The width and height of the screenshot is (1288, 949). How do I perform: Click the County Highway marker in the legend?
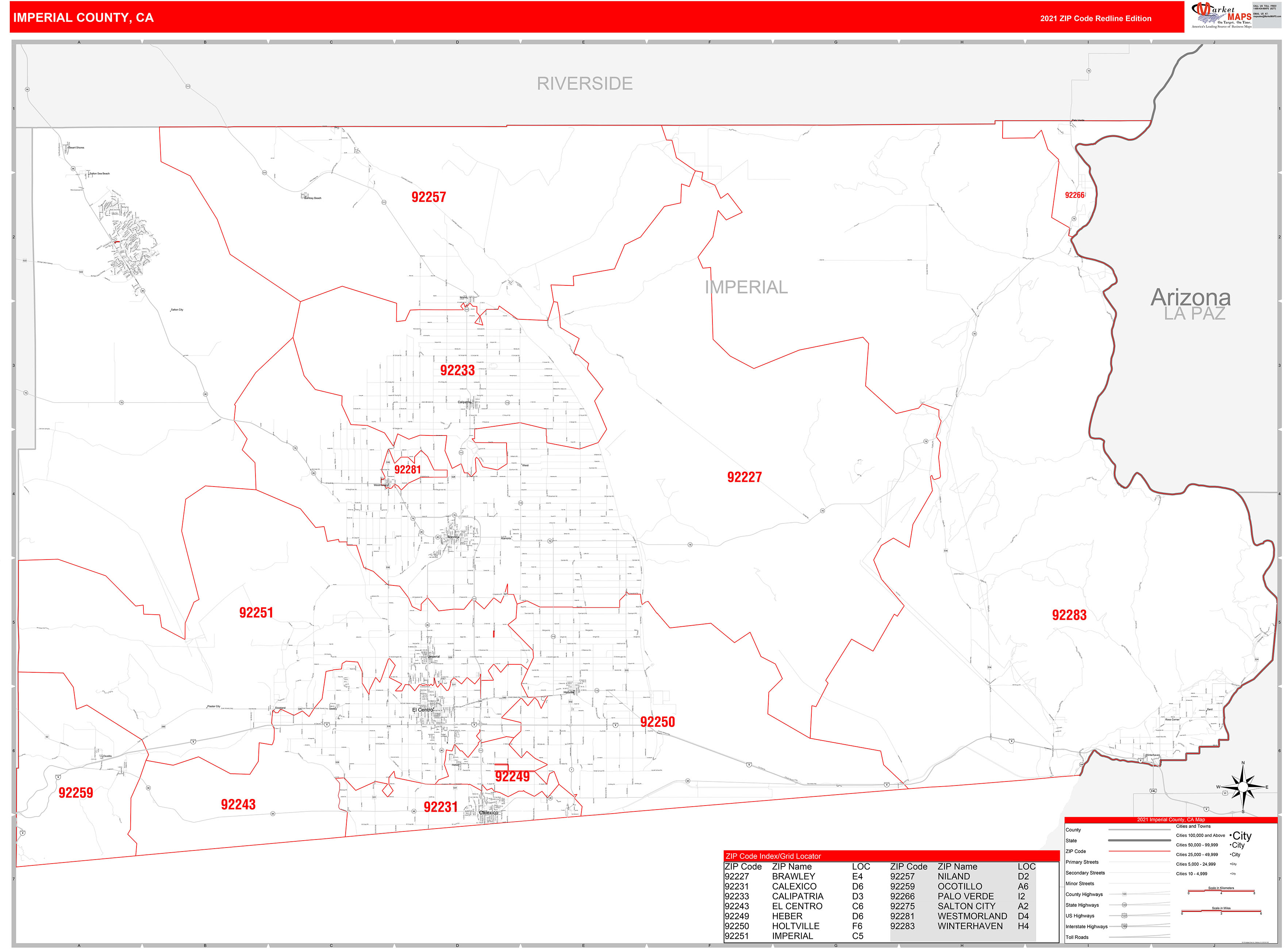[1124, 894]
